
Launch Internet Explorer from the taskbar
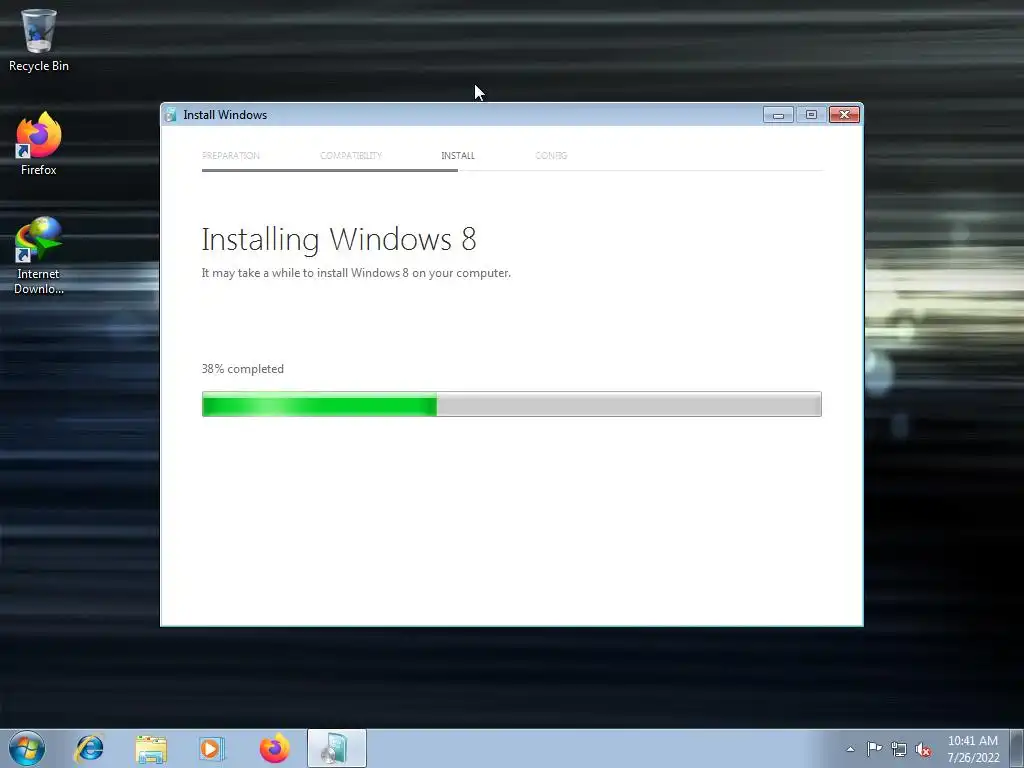[89, 748]
